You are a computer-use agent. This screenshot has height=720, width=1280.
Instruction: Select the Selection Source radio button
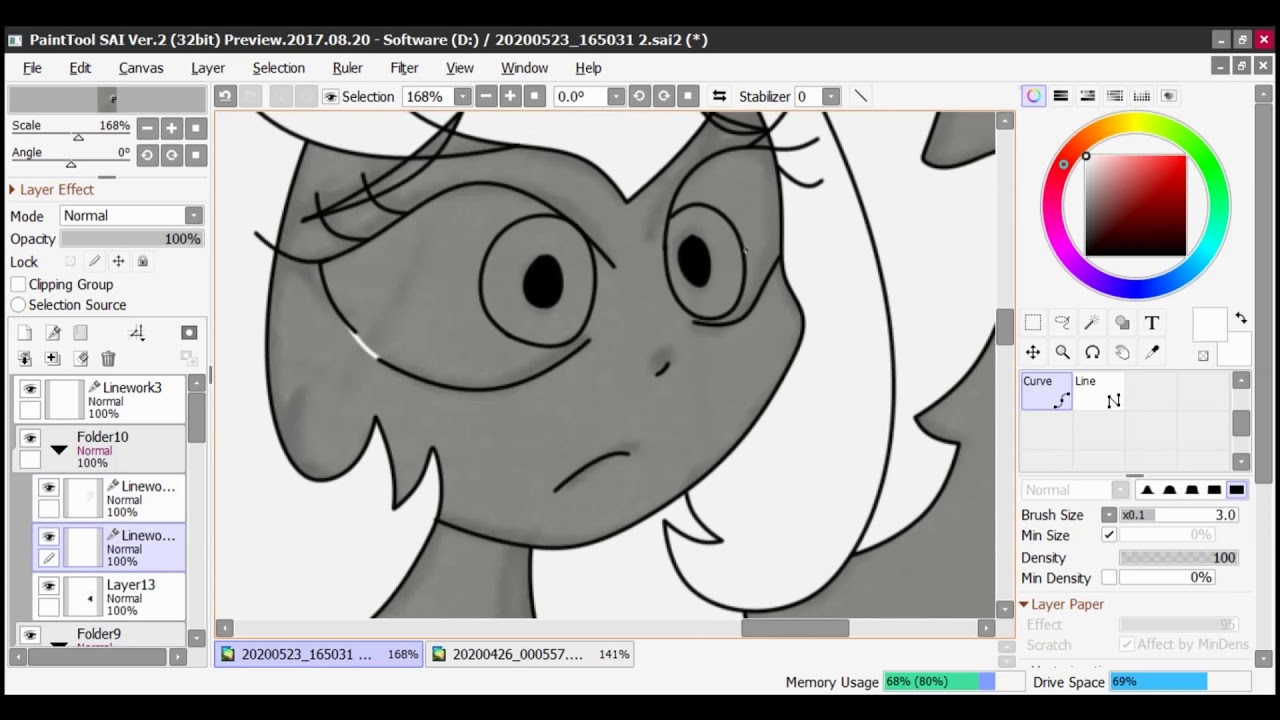point(18,305)
